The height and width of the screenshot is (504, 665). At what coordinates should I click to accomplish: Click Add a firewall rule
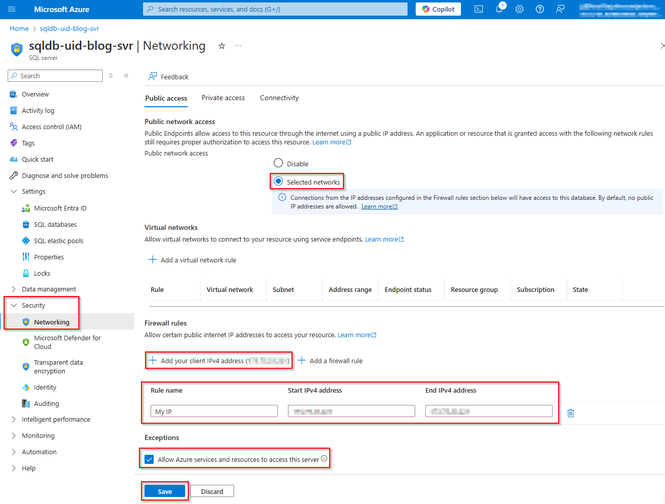click(330, 361)
